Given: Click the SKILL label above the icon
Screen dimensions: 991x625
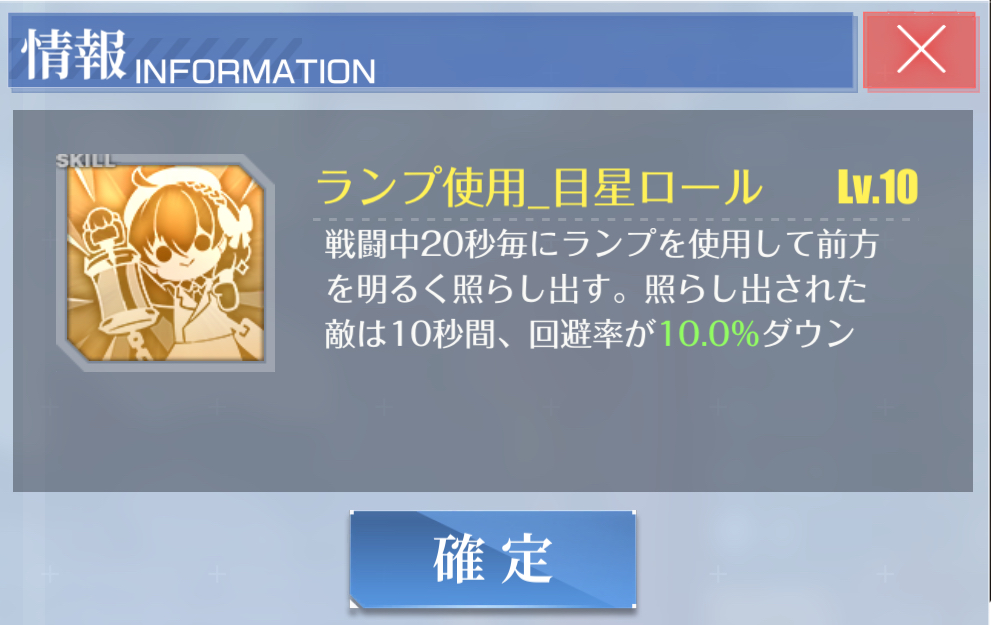Looking at the screenshot, I should (85, 161).
